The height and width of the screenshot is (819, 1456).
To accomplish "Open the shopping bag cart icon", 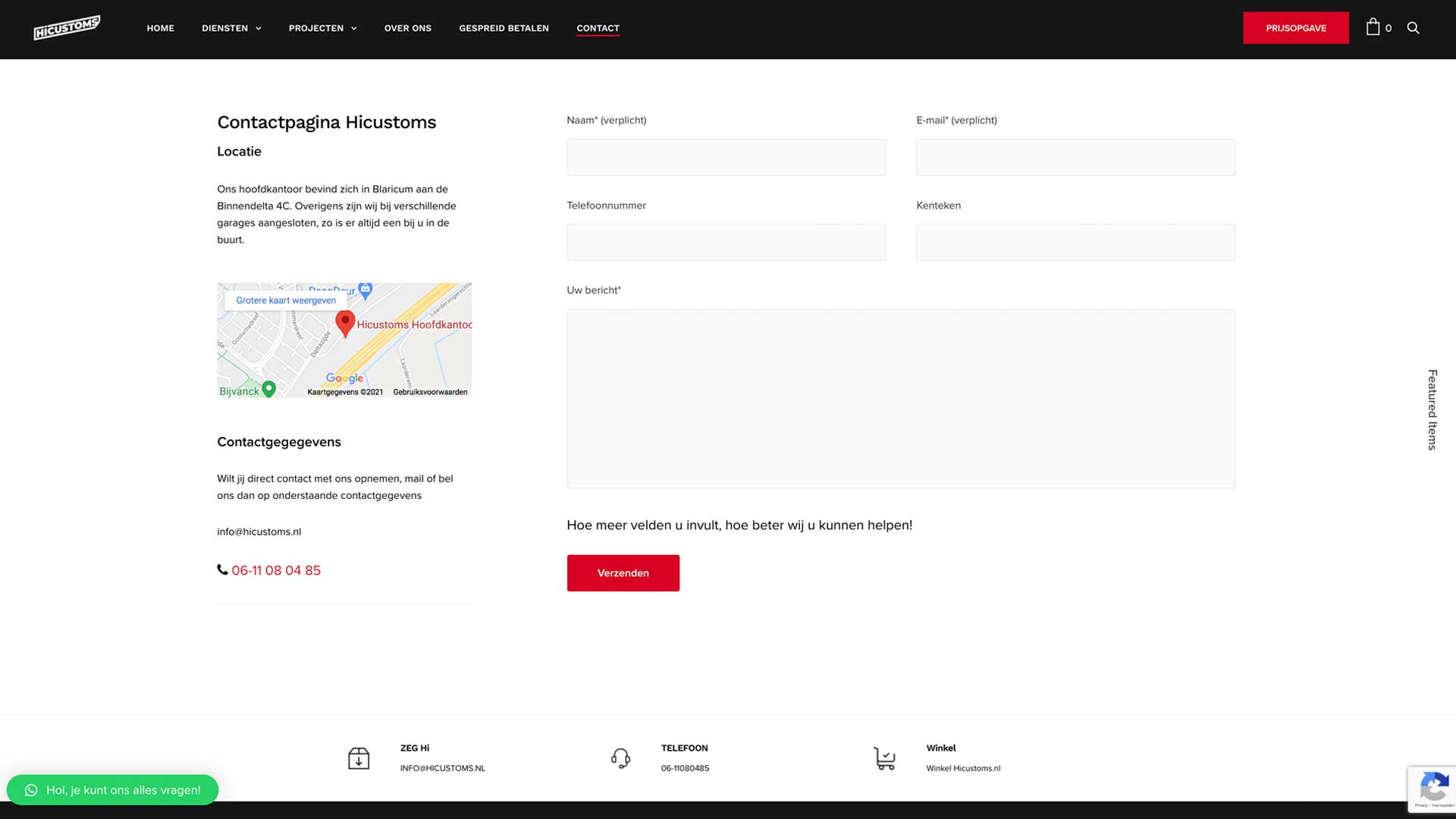I will [1373, 27].
